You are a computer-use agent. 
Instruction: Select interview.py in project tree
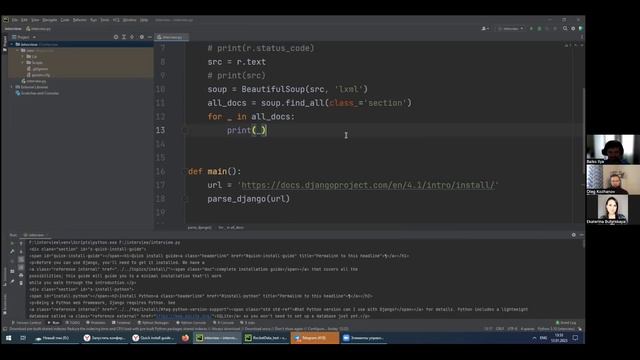click(x=34, y=81)
